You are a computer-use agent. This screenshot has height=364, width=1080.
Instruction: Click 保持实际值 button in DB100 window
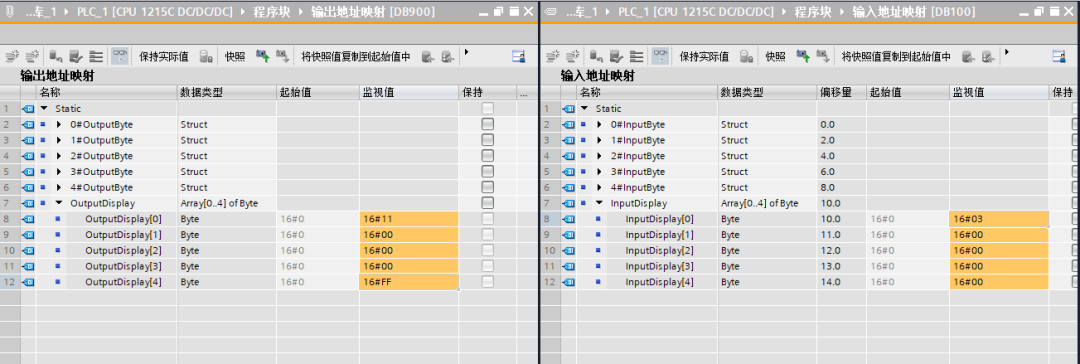click(704, 57)
